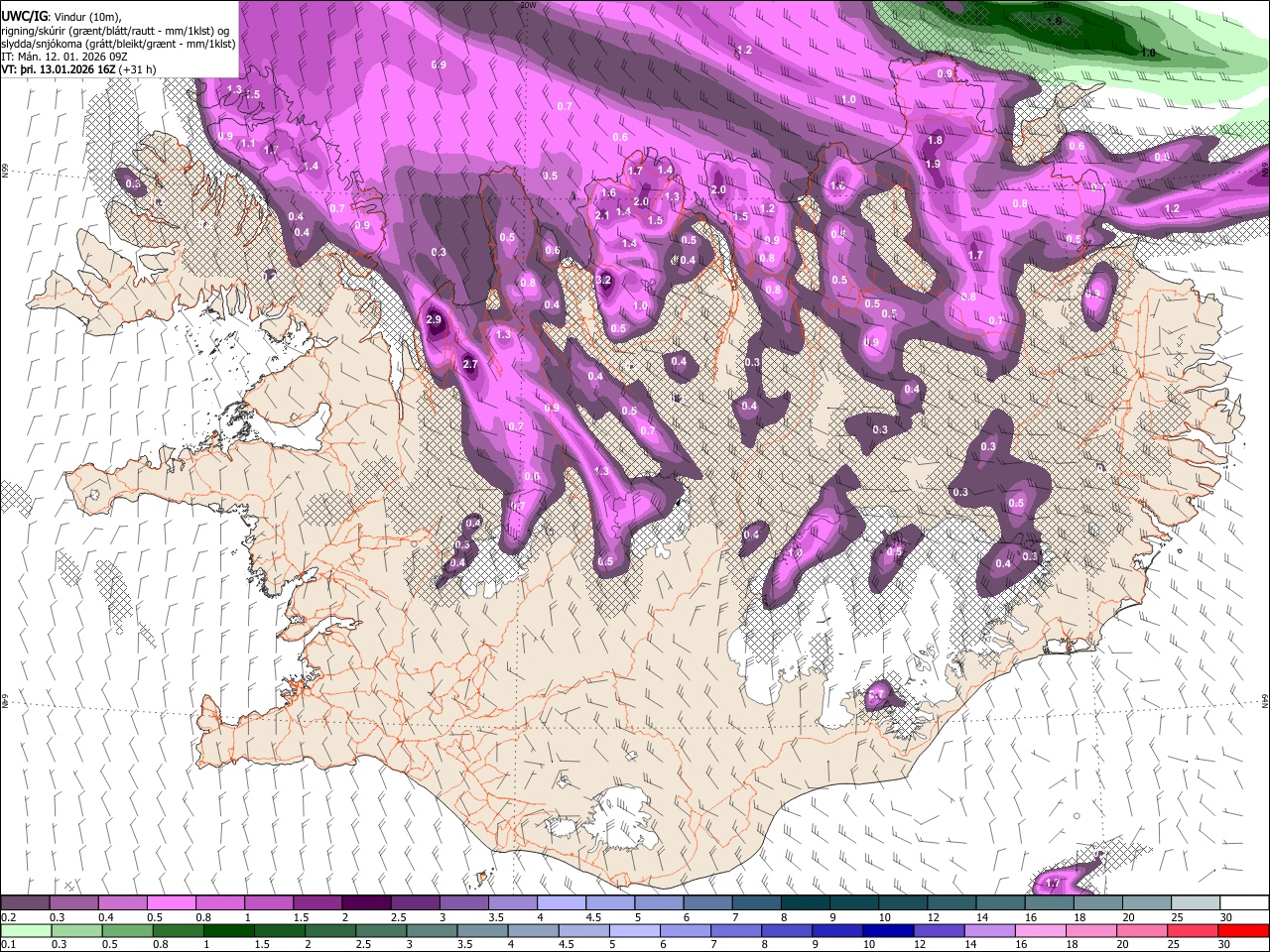Click the lower legend swatch between 2 and 2.5

[330, 930]
